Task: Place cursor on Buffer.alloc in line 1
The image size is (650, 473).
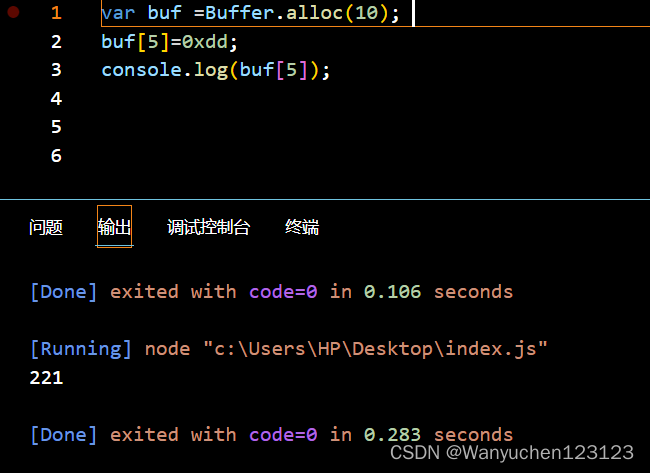Action: pyautogui.click(x=274, y=13)
